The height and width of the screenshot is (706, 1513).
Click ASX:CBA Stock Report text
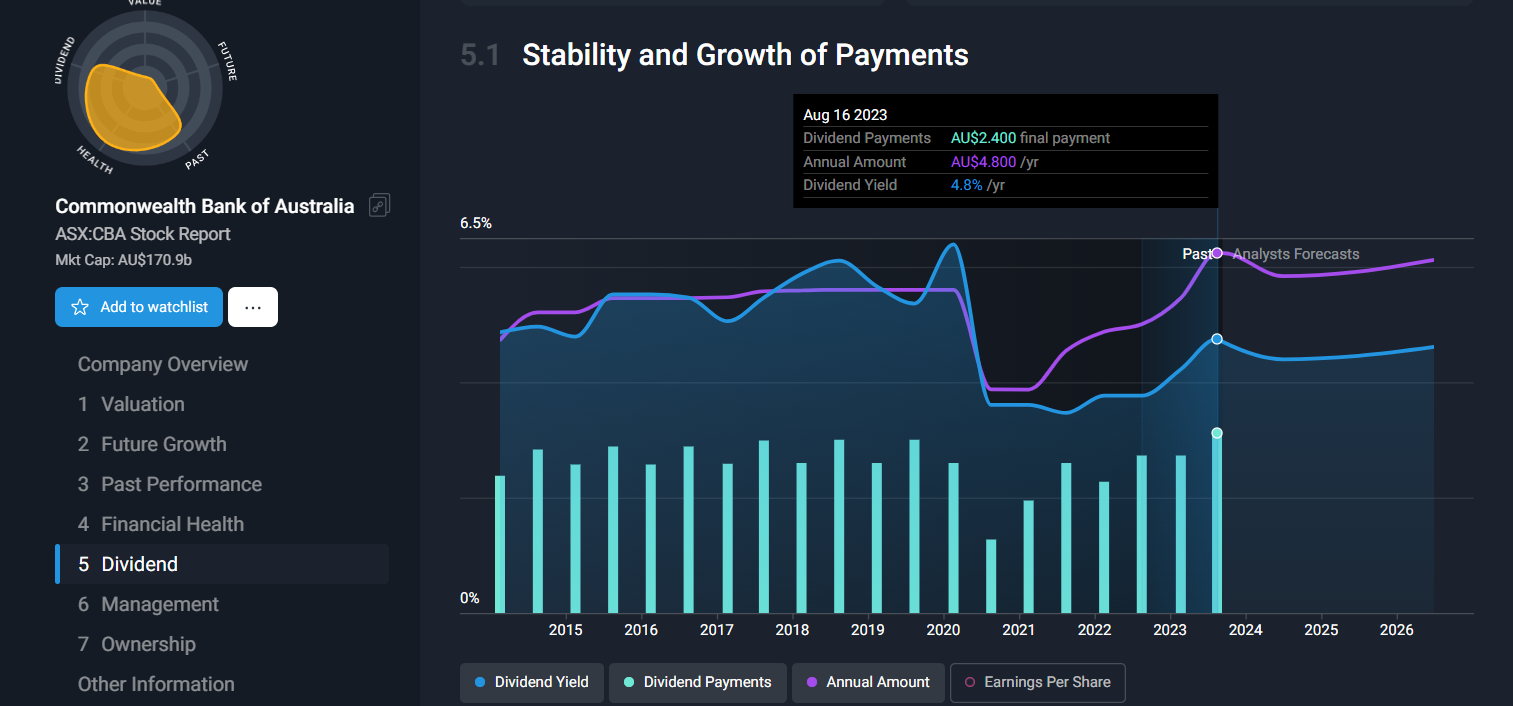click(x=143, y=234)
